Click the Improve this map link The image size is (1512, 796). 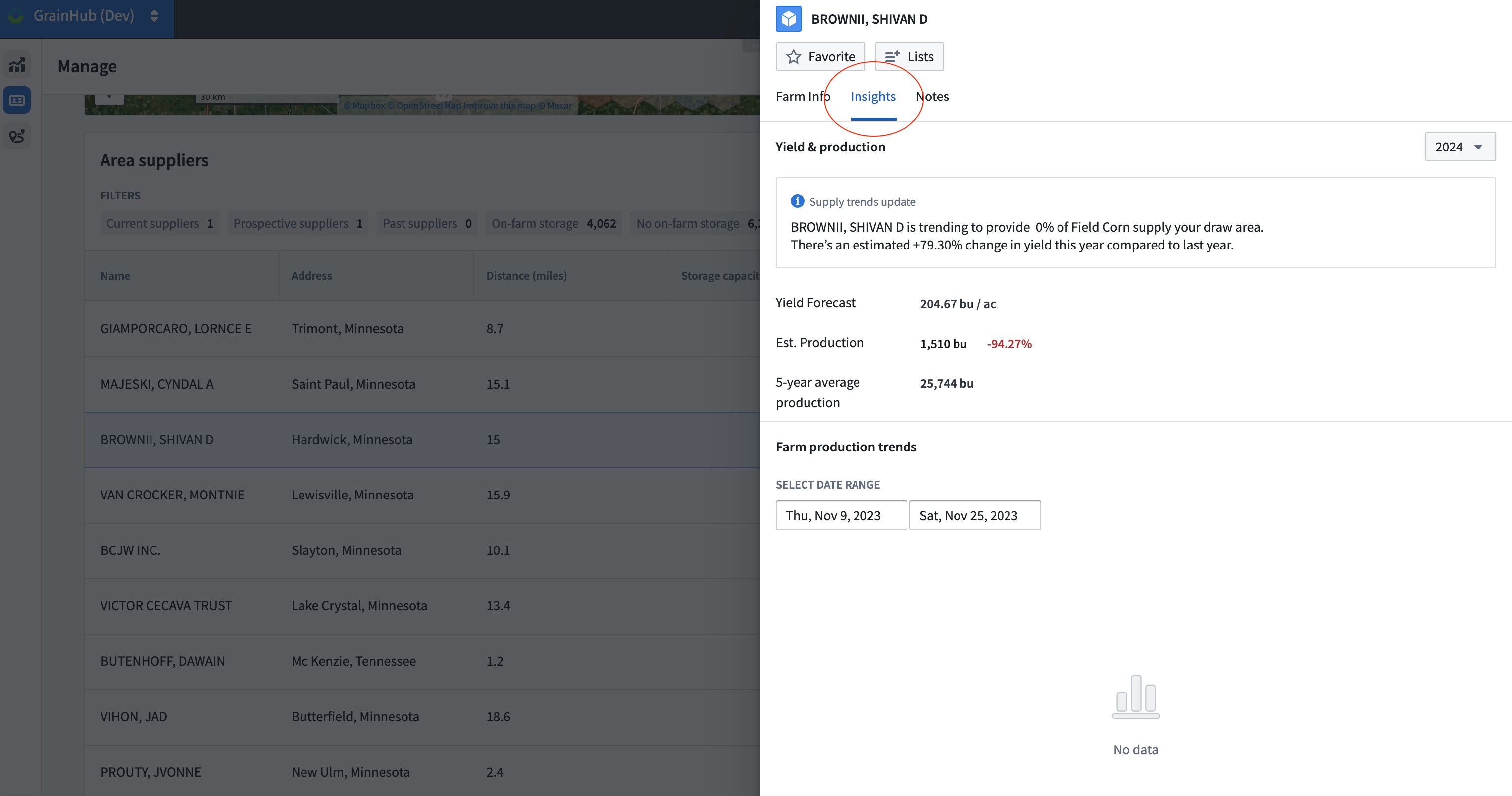(499, 105)
